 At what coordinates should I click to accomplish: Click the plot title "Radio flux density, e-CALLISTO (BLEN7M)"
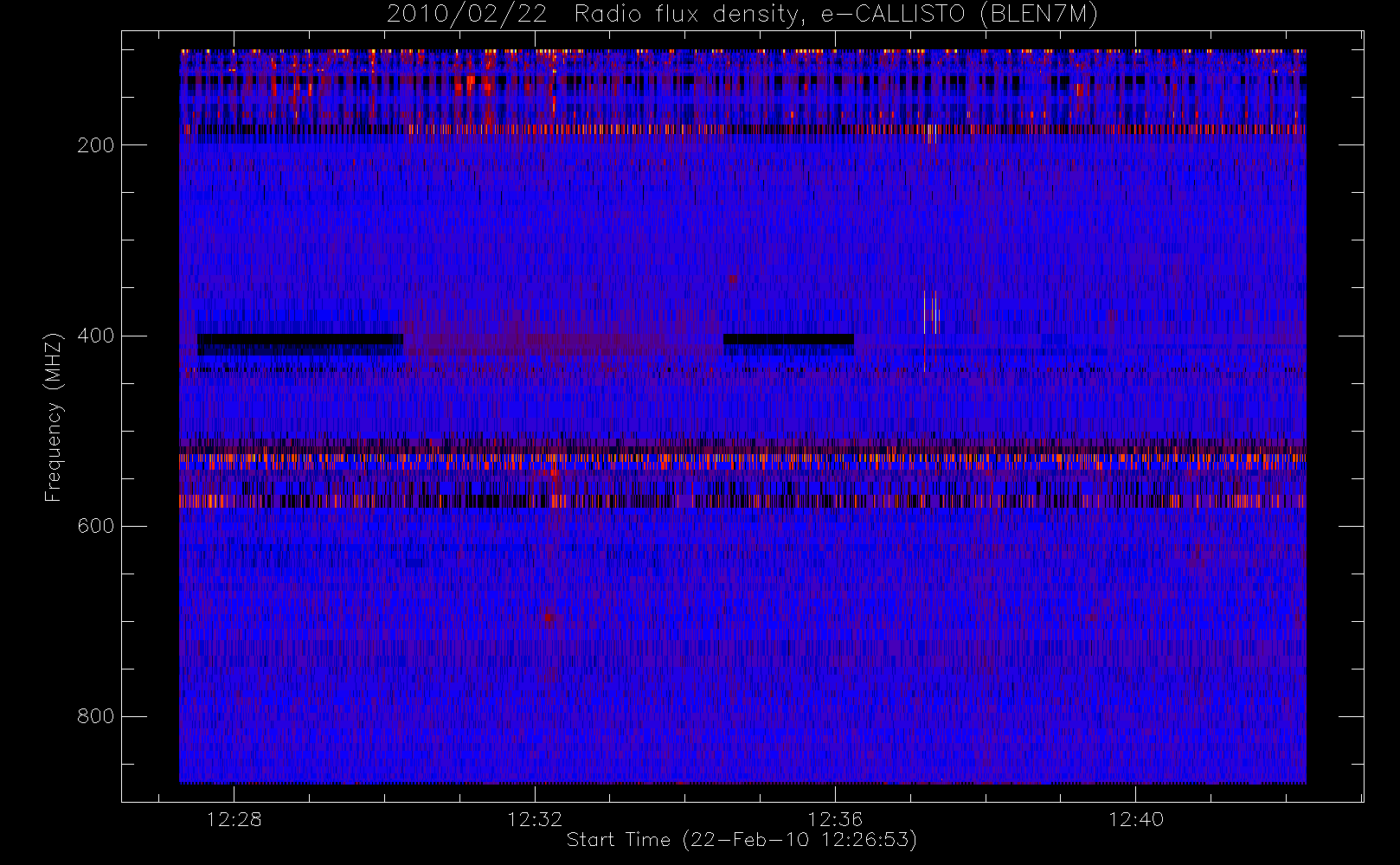click(836, 15)
